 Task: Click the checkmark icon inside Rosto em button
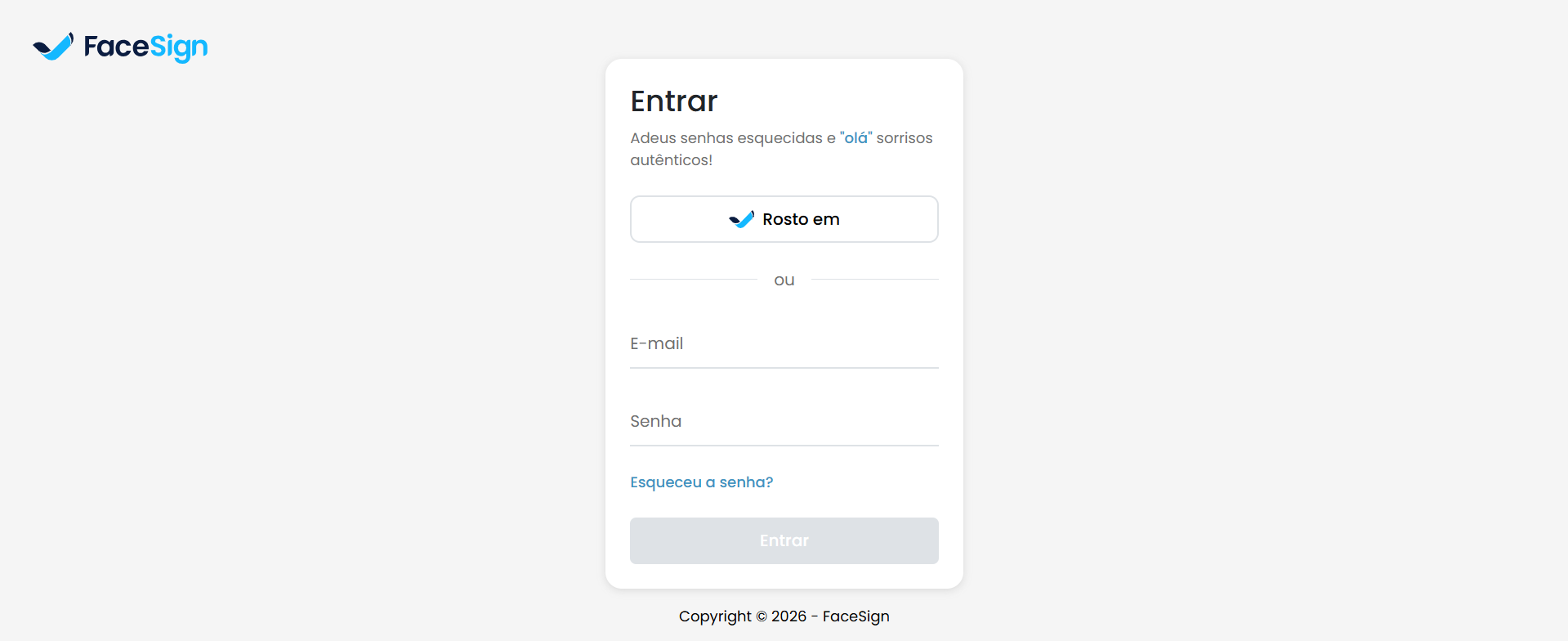point(741,219)
